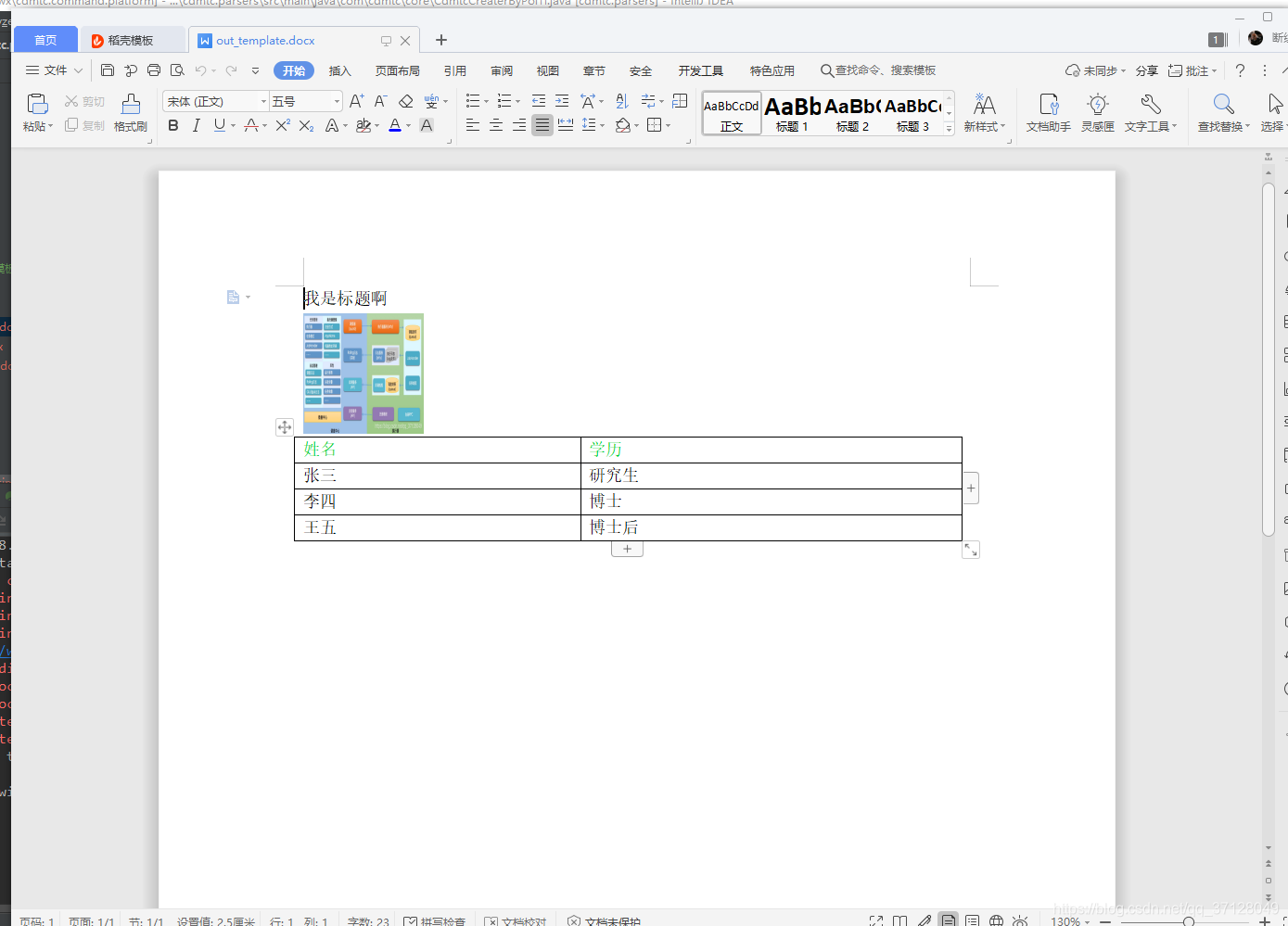Click the 未同步 sync status button
This screenshot has width=1288, height=926.
[x=1095, y=70]
